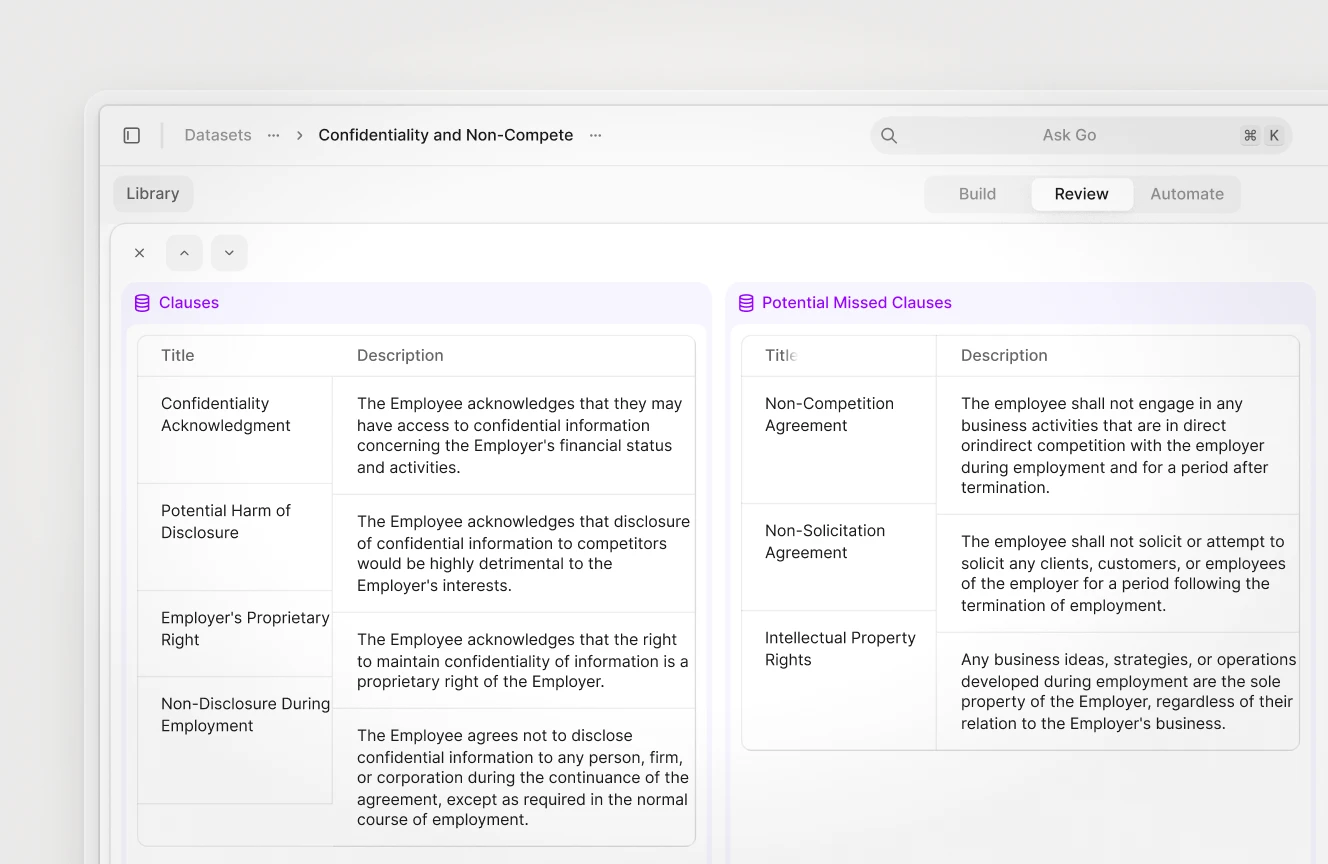This screenshot has width=1328, height=864.
Task: Click the K shortcut key badge
Action: [1274, 135]
